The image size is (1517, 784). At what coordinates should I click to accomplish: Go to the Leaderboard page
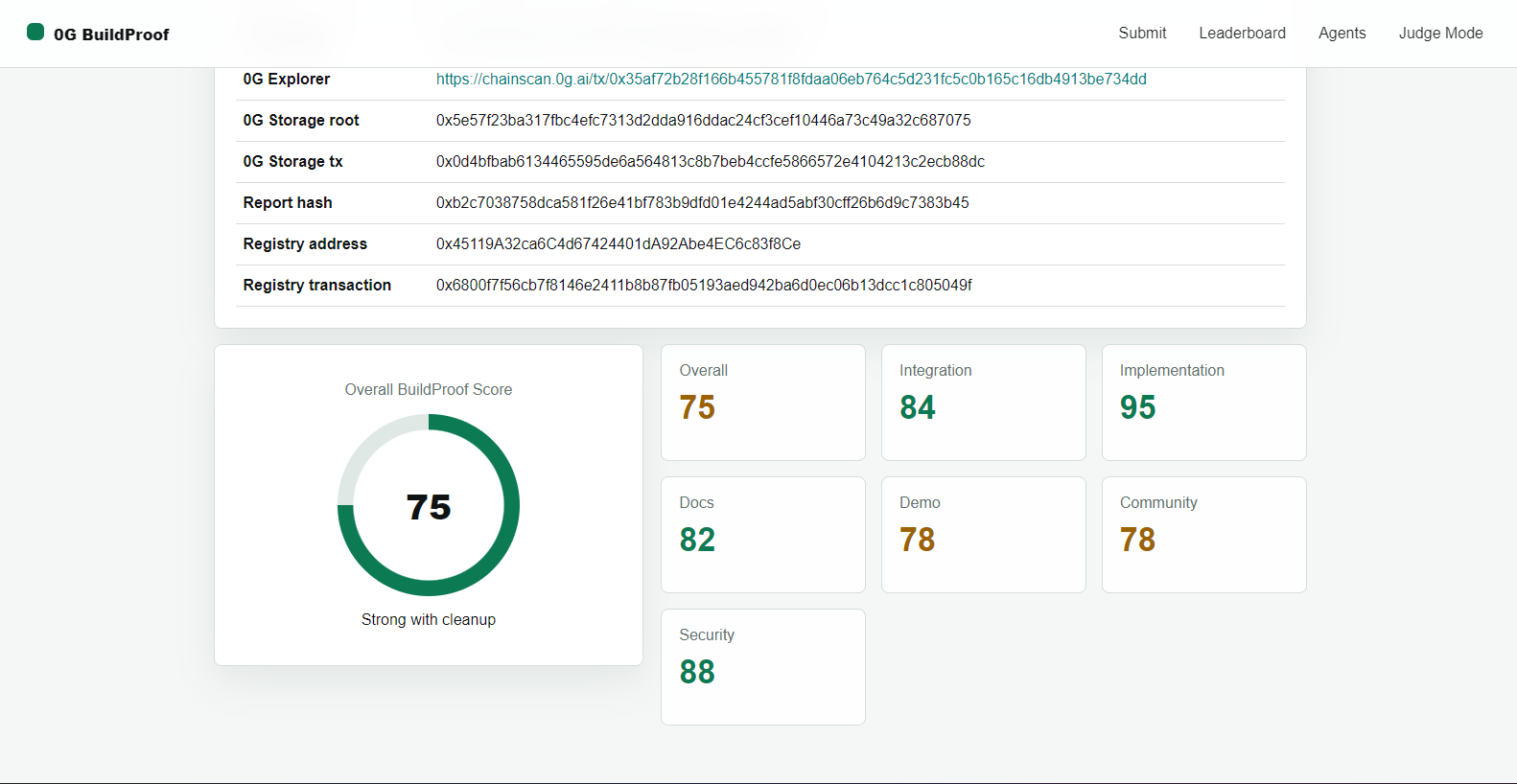[x=1242, y=33]
